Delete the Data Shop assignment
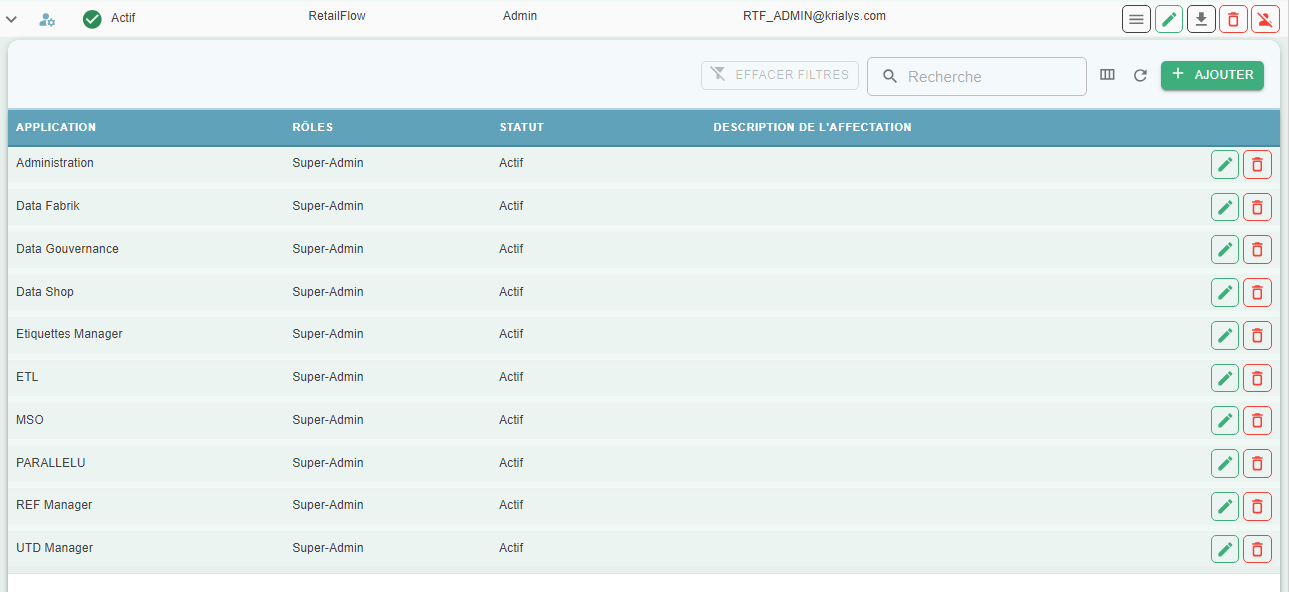The image size is (1289, 592). click(1257, 292)
